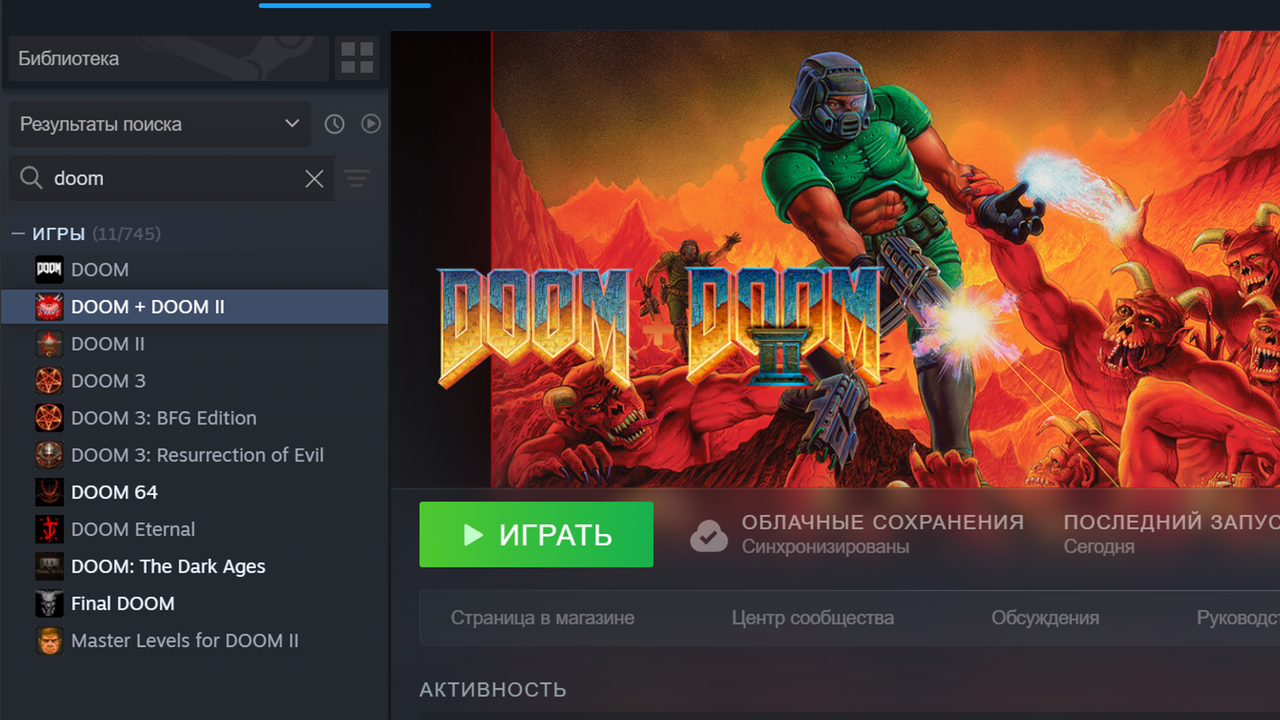Select DOOM 3 in the list

194,381
